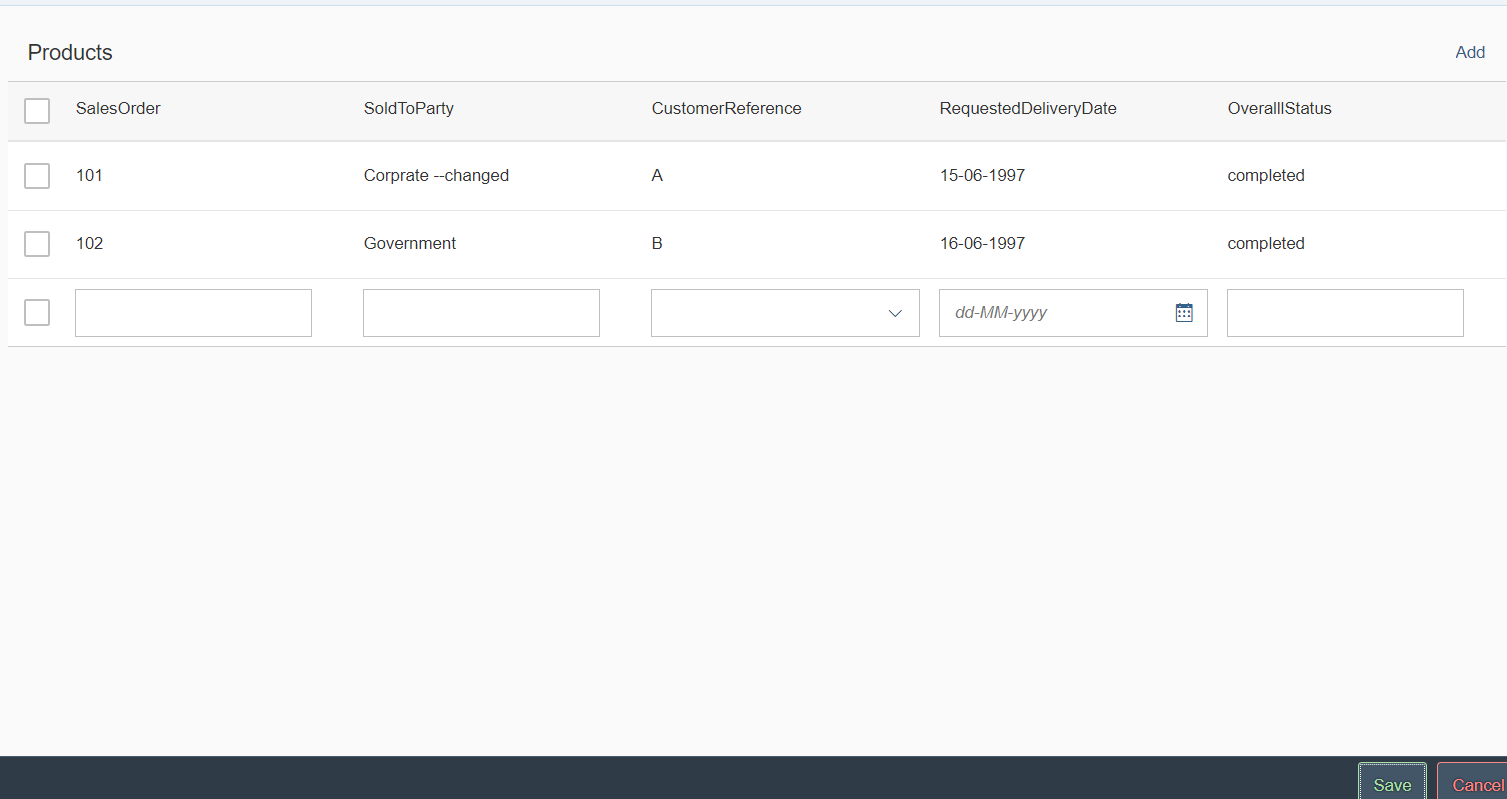Click the Add link to create a row
Screen dimensions: 1507x799
[1470, 52]
